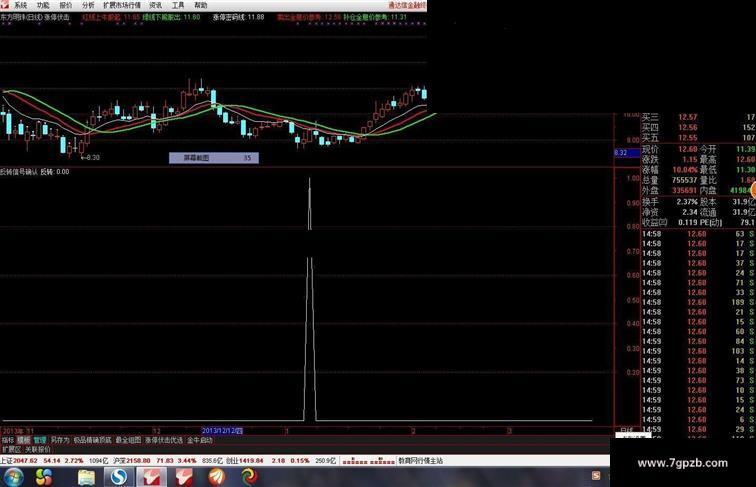This screenshot has width=756, height=487.
Task: Open the Windows Start menu
Action: [13, 477]
